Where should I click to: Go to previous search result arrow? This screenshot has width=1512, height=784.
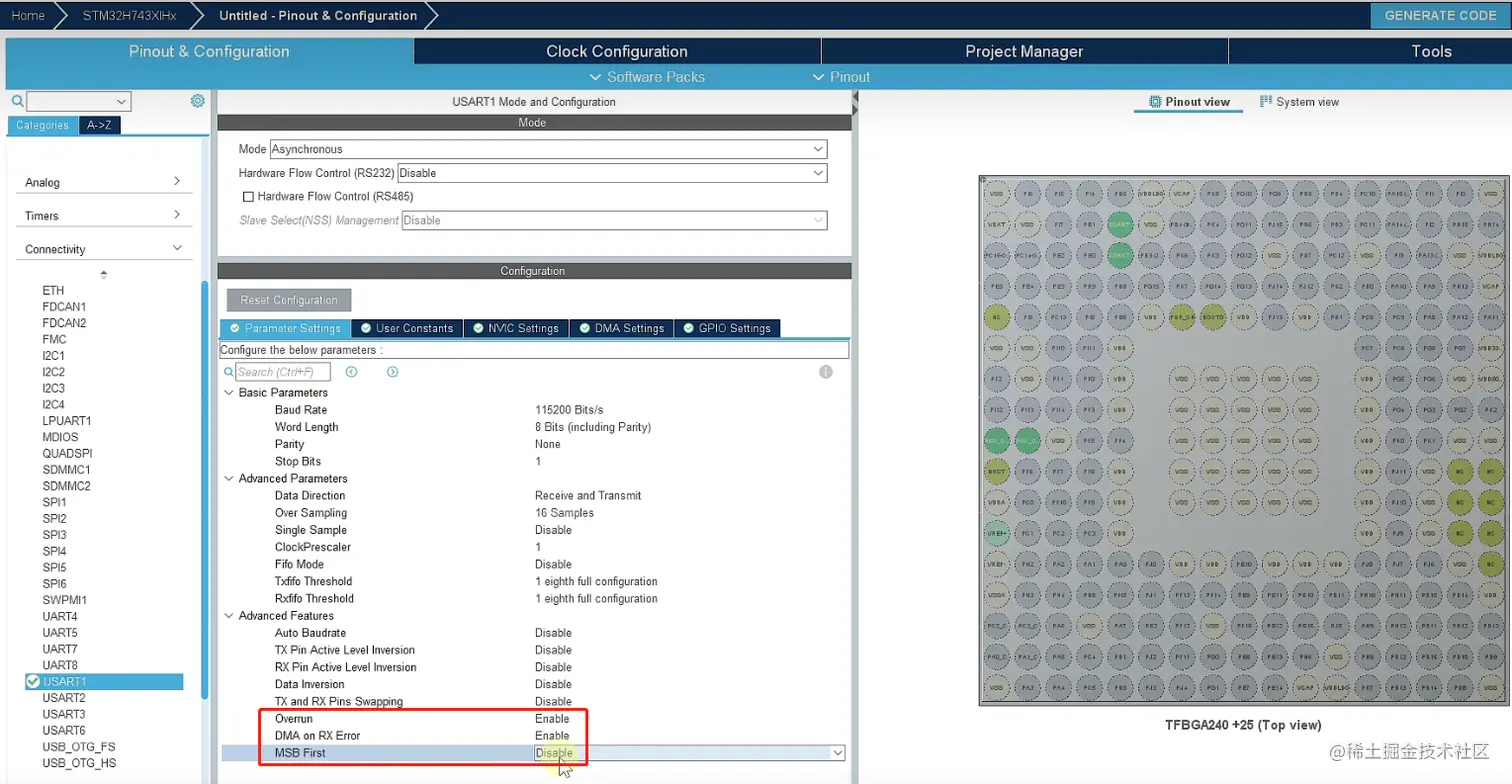[x=352, y=372]
